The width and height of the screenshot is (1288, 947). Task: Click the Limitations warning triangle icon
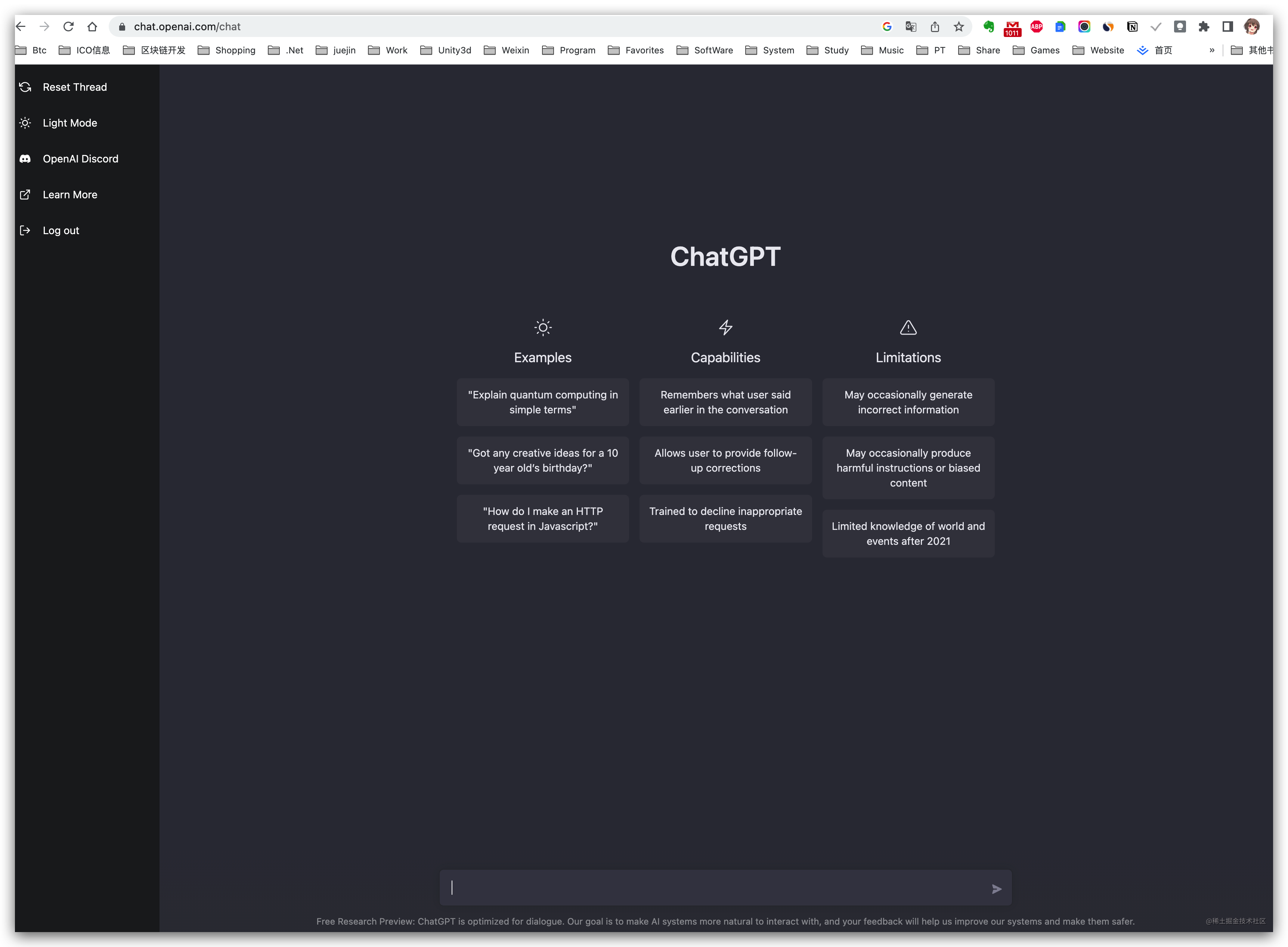908,327
